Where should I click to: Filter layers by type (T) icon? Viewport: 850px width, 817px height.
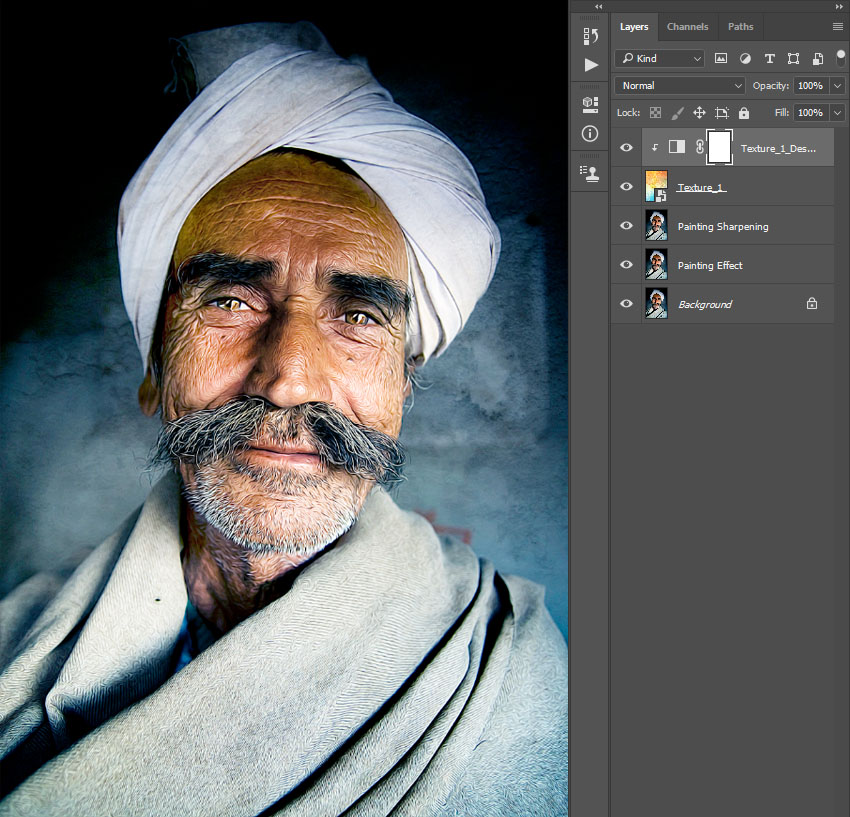click(769, 59)
